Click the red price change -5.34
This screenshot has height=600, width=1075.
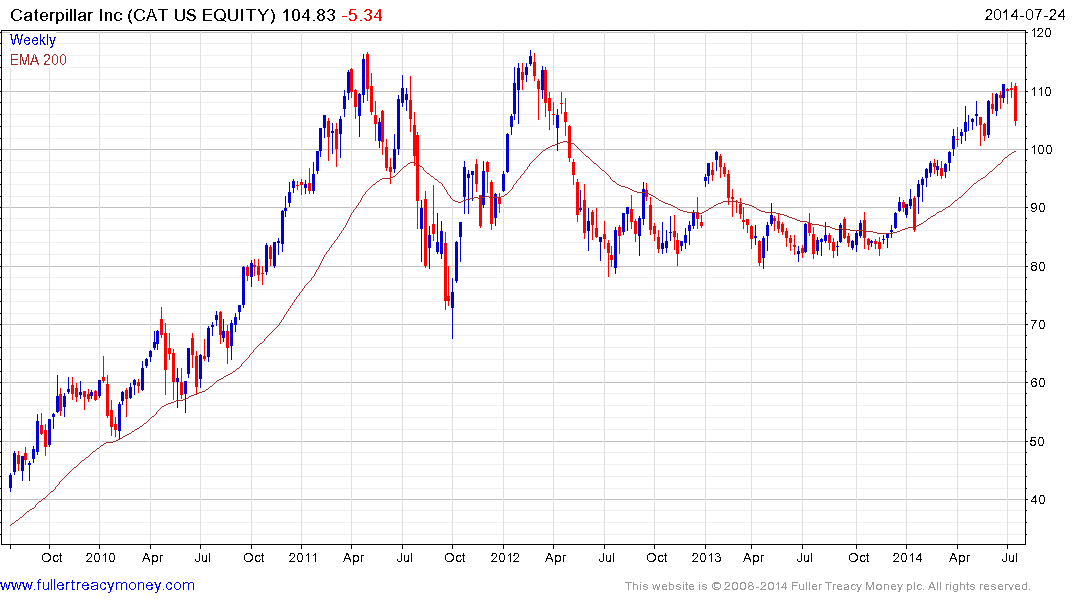[362, 15]
